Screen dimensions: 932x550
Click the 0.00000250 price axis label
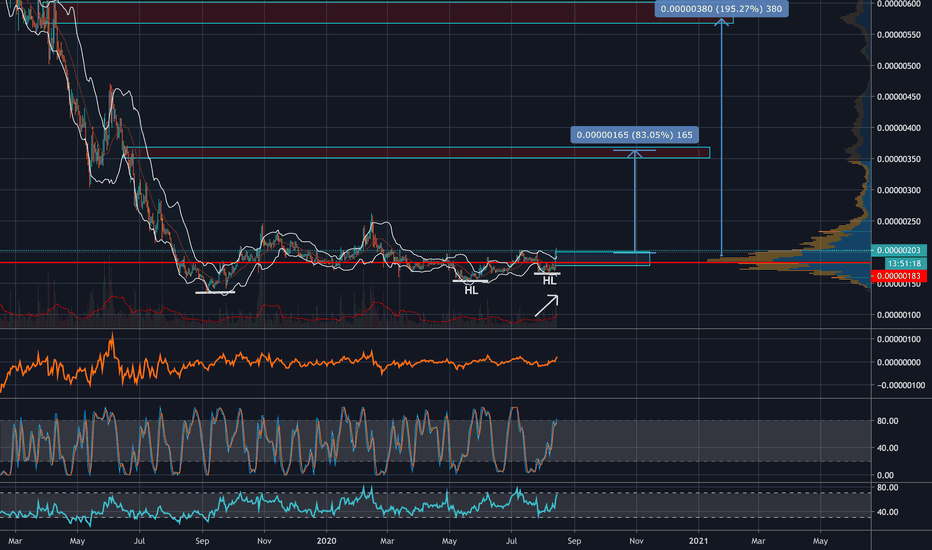pyautogui.click(x=899, y=222)
